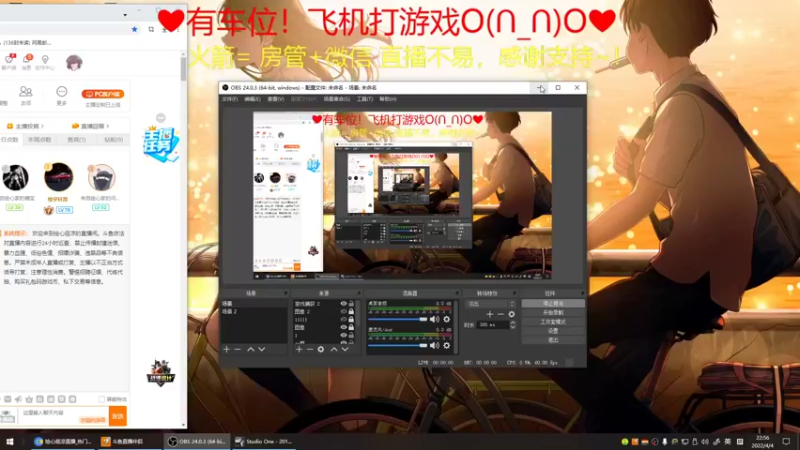This screenshot has height=450, width=800.
Task: Move the scene down with the down chevron
Action: [x=262, y=349]
